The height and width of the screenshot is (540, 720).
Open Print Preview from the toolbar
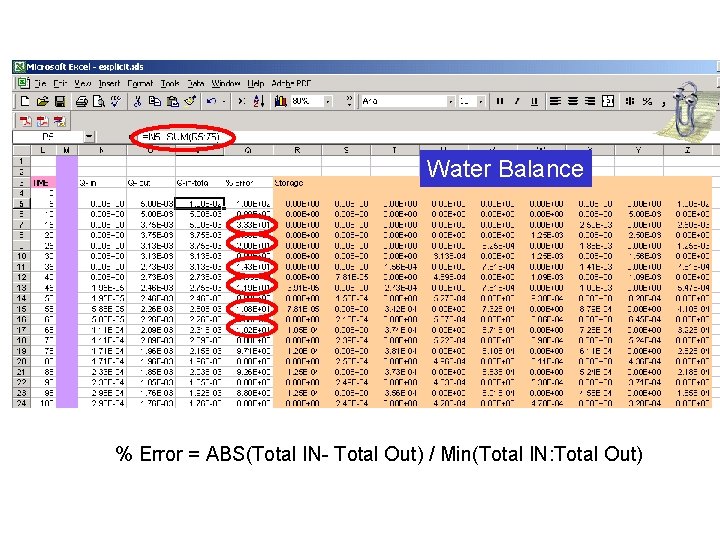(99, 101)
